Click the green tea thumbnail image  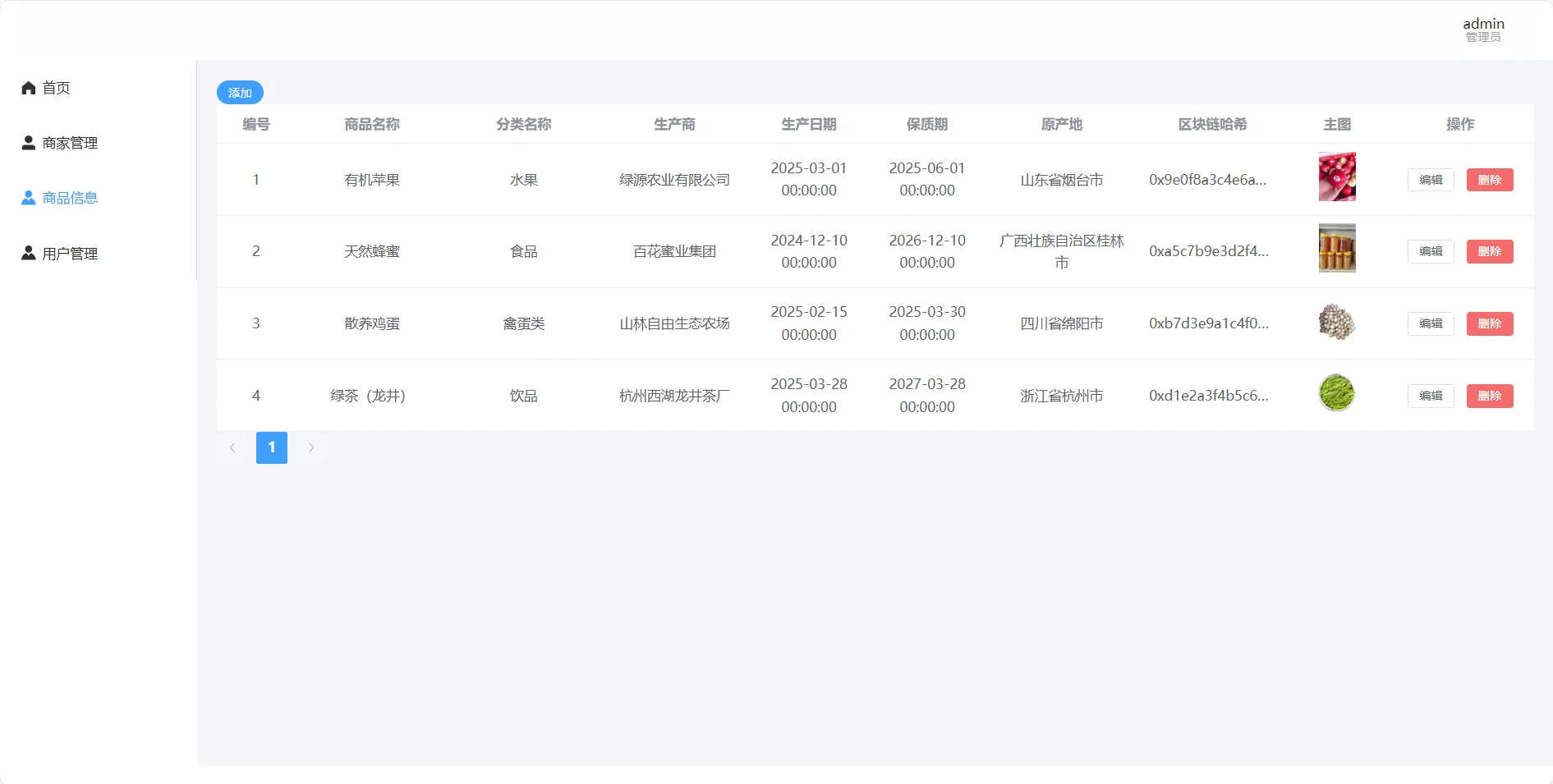click(1337, 392)
